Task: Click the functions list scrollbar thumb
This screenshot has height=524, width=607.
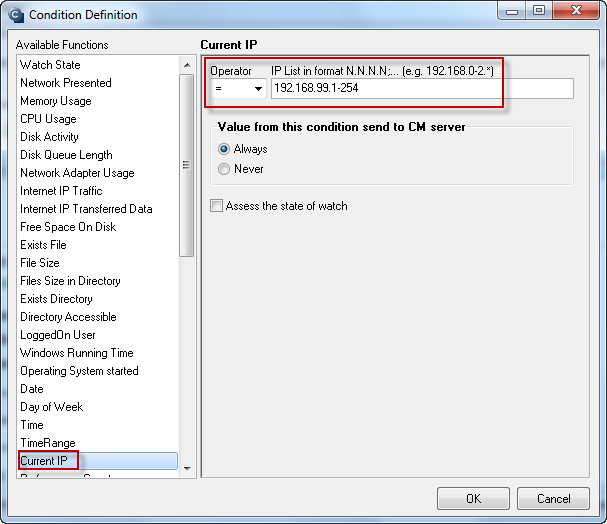Action: [187, 165]
